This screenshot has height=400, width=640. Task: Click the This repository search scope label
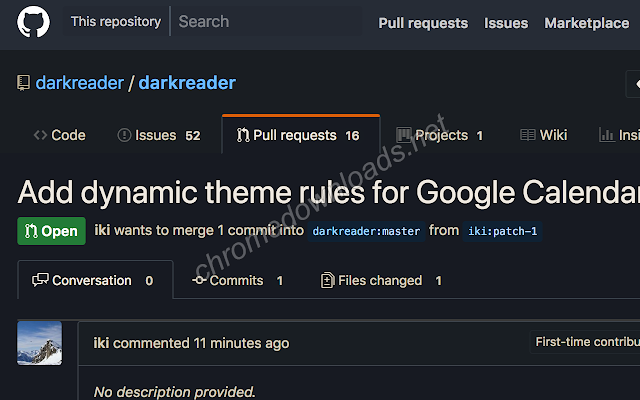[116, 22]
